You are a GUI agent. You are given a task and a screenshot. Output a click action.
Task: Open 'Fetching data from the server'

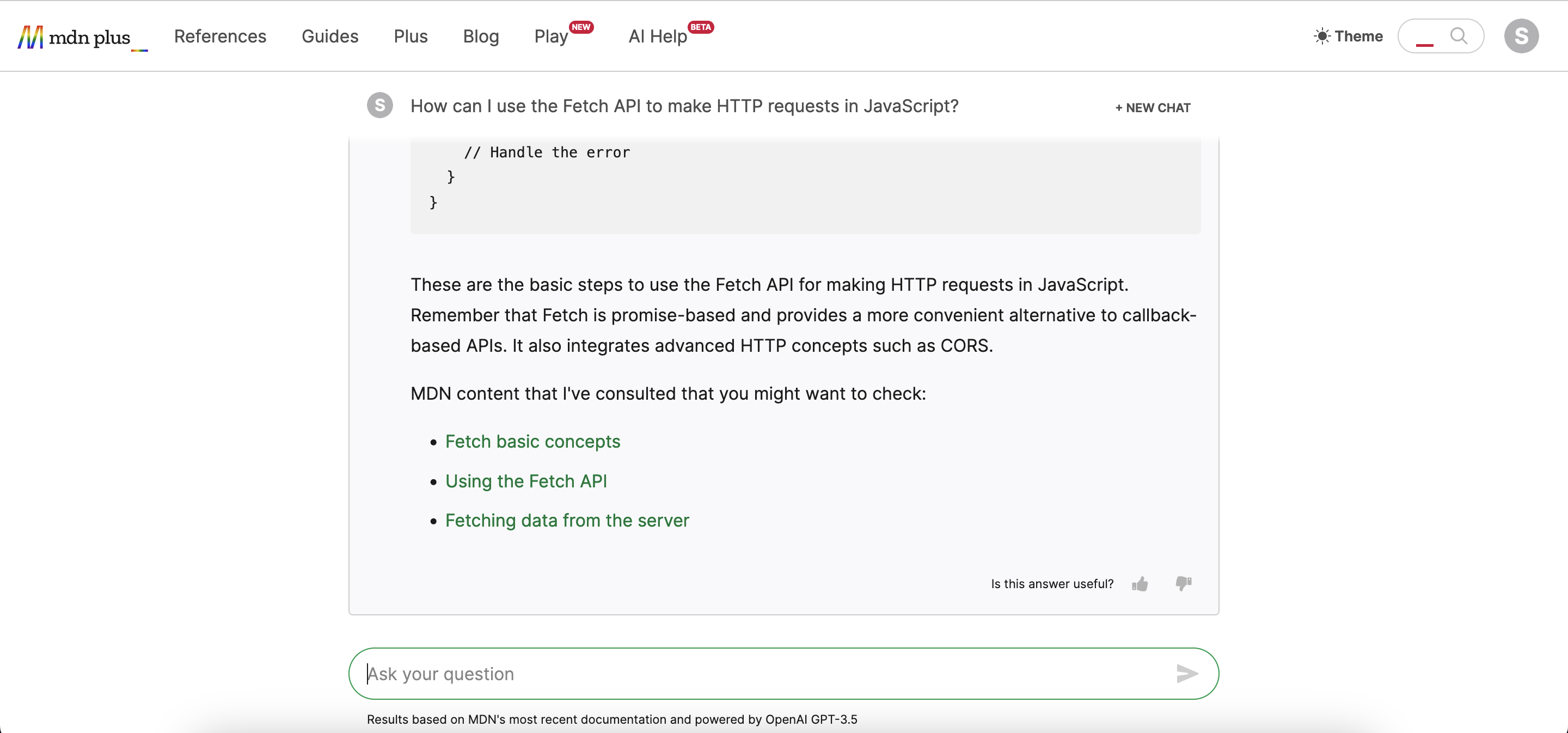tap(567, 521)
